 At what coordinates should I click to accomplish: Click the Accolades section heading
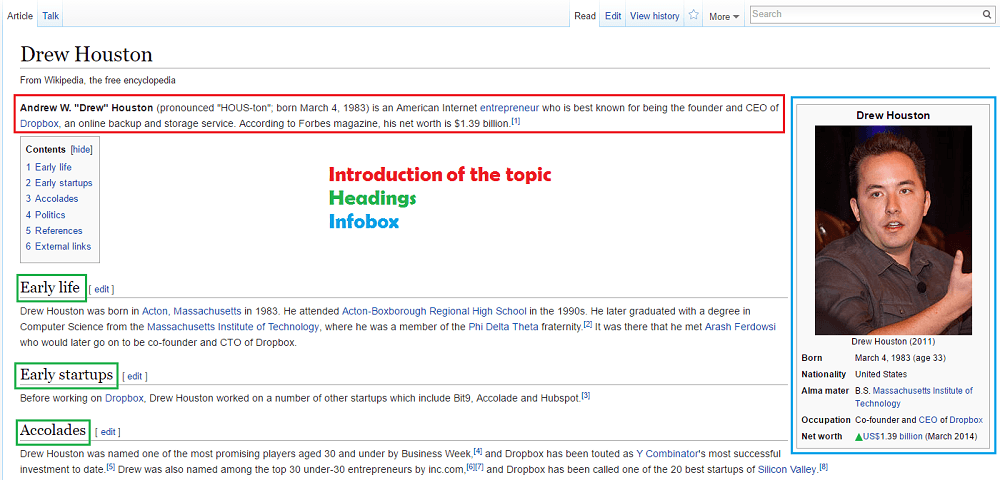[54, 431]
